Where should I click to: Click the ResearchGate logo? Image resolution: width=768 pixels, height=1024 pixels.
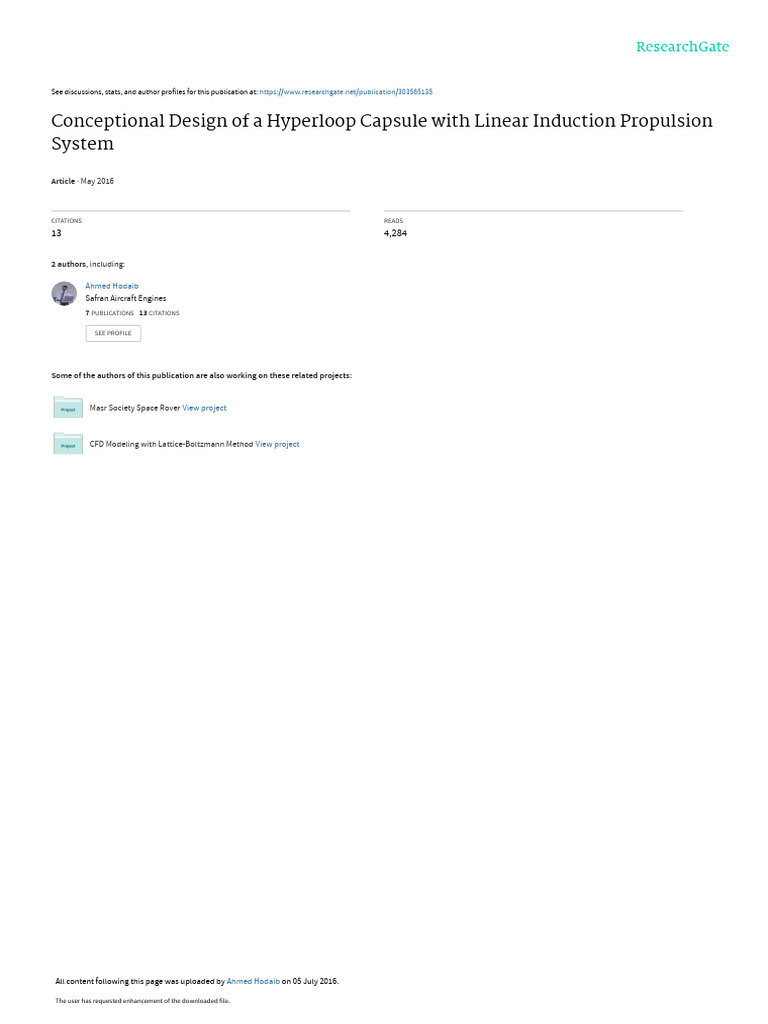682,46
